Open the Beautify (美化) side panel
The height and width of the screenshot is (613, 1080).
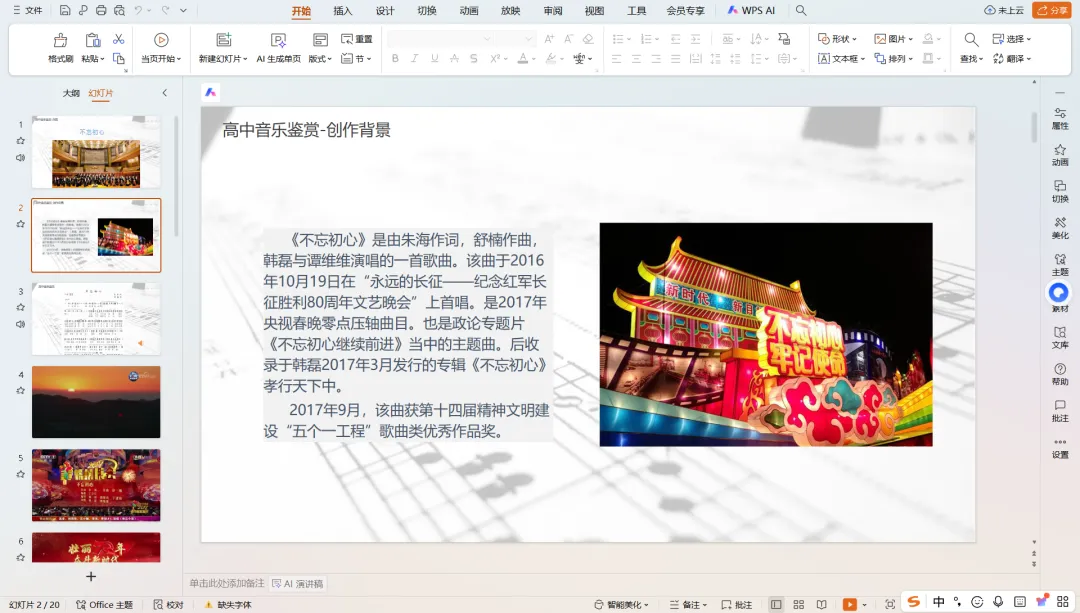coord(1060,228)
